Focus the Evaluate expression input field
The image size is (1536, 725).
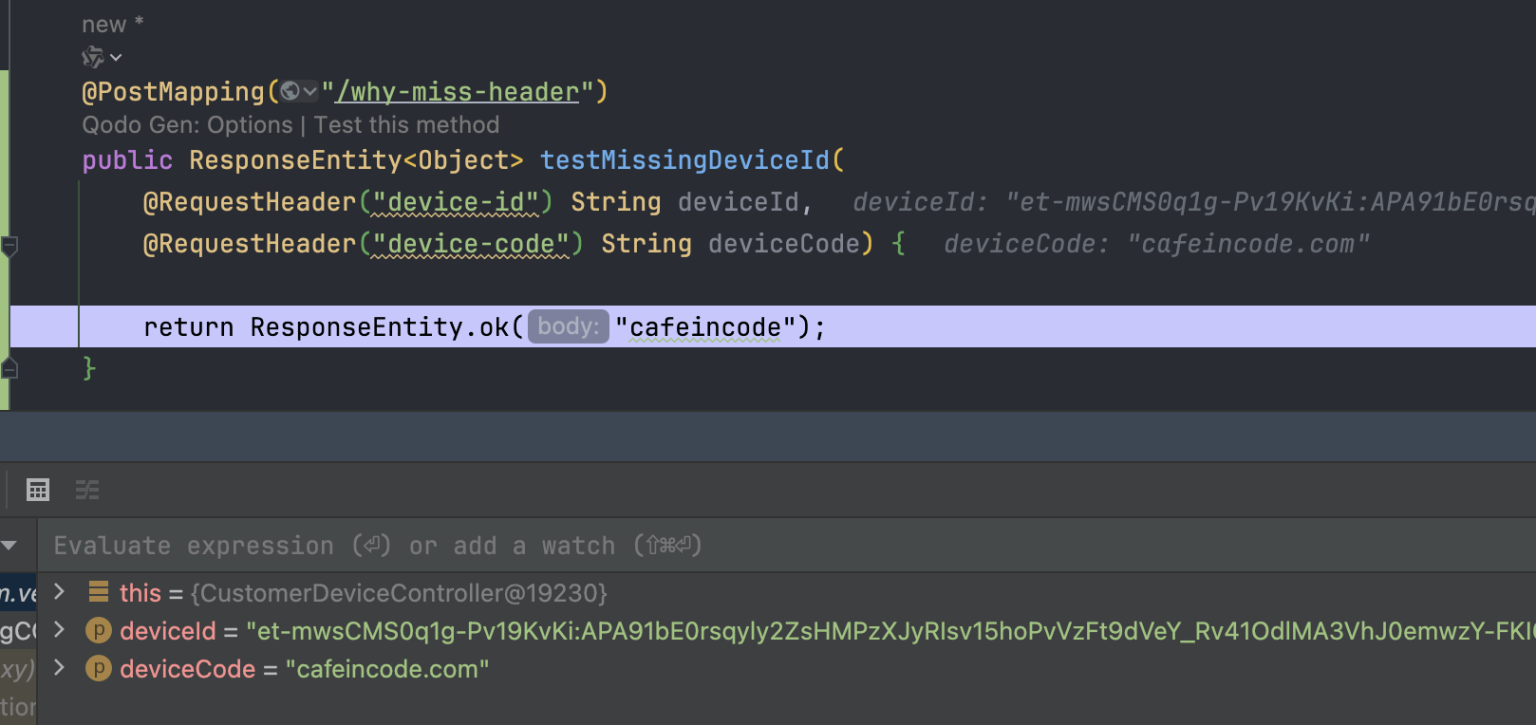(x=700, y=545)
